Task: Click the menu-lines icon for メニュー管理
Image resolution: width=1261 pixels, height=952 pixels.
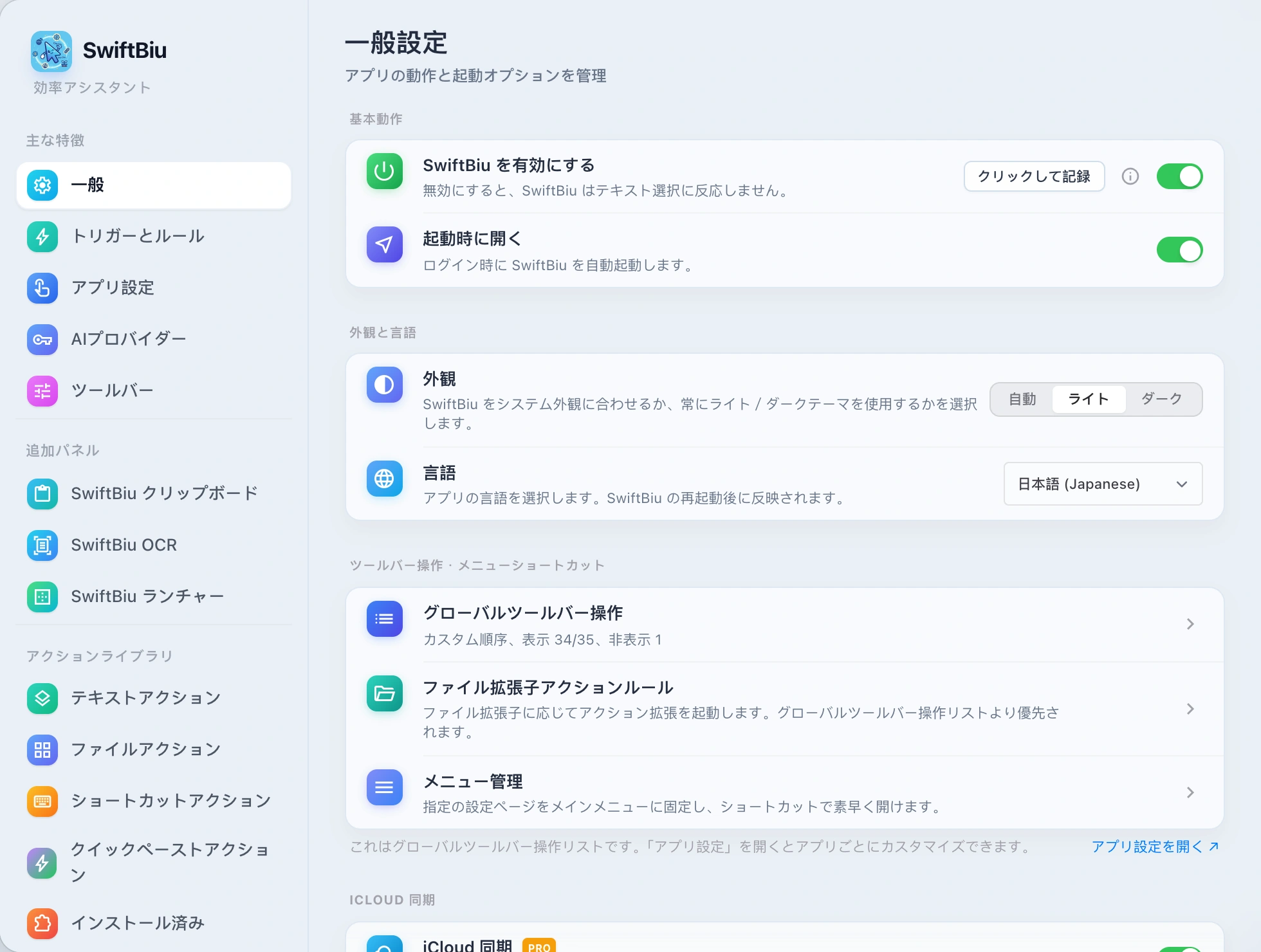Action: point(385,787)
